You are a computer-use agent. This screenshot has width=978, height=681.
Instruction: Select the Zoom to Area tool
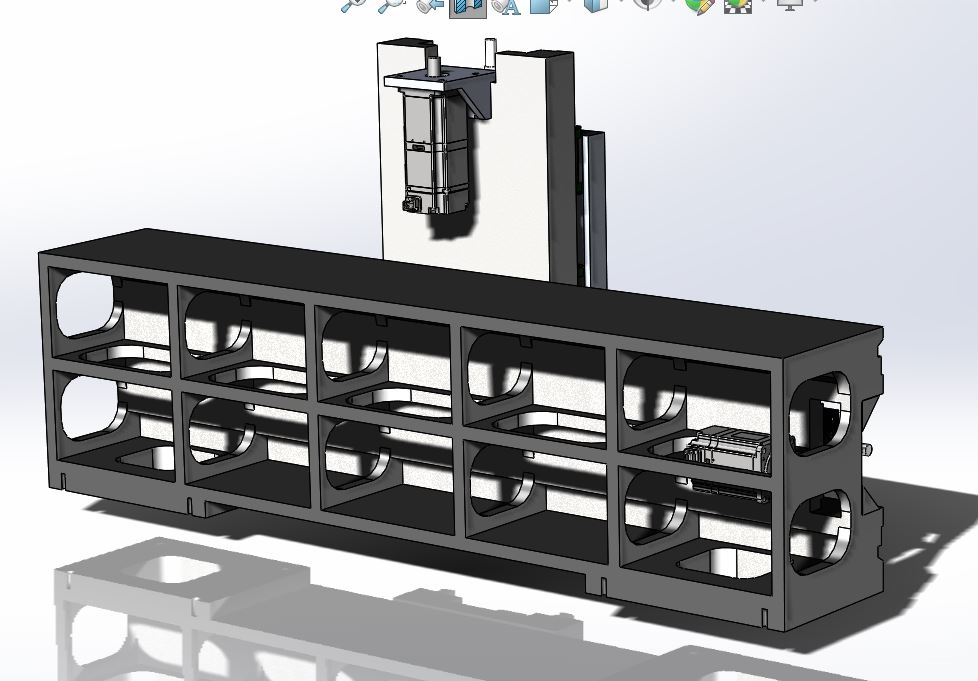(x=391, y=6)
